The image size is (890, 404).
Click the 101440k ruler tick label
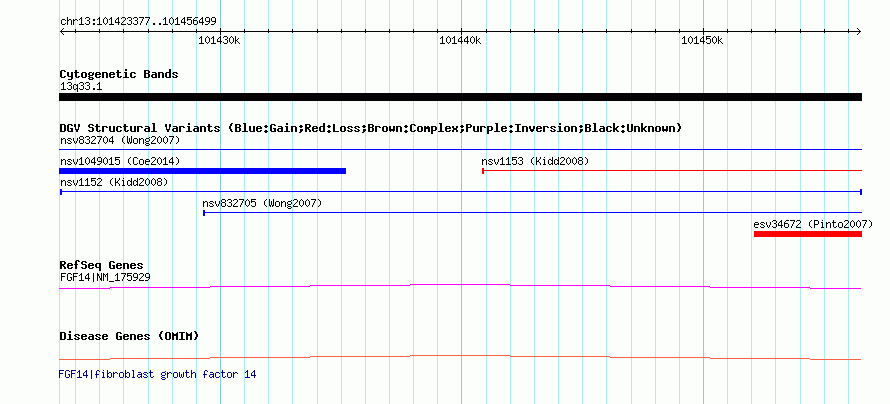[x=460, y=40]
